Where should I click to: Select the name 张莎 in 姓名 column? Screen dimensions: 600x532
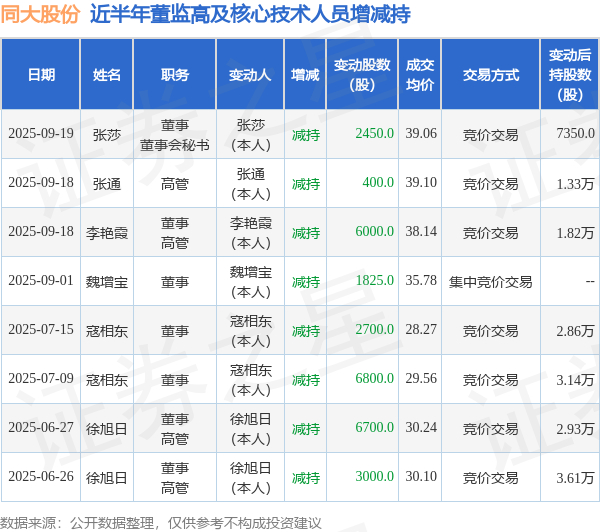click(107, 135)
